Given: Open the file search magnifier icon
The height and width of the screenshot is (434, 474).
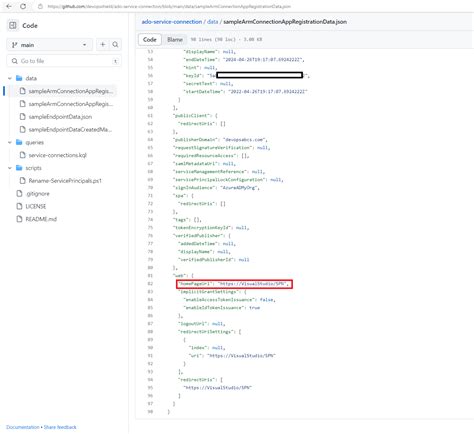Looking at the screenshot, I should pyautogui.click(x=115, y=44).
